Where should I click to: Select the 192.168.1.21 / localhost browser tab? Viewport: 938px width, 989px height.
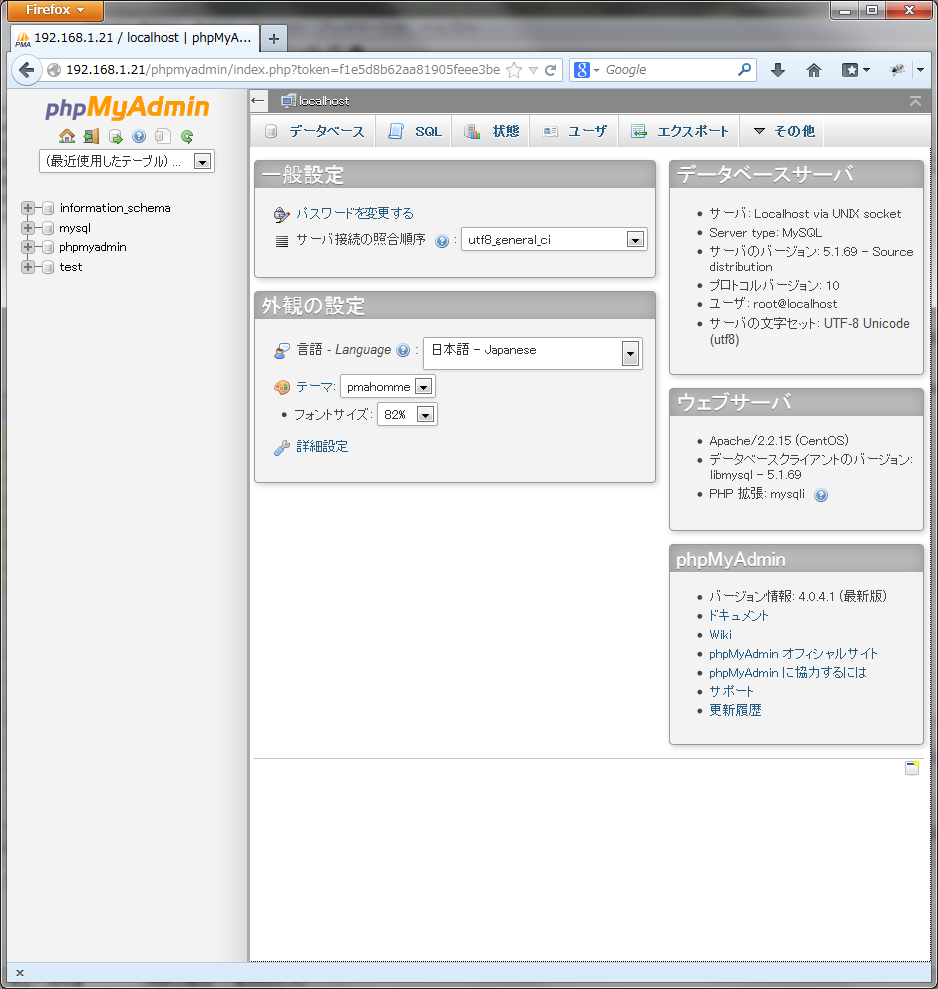[135, 38]
